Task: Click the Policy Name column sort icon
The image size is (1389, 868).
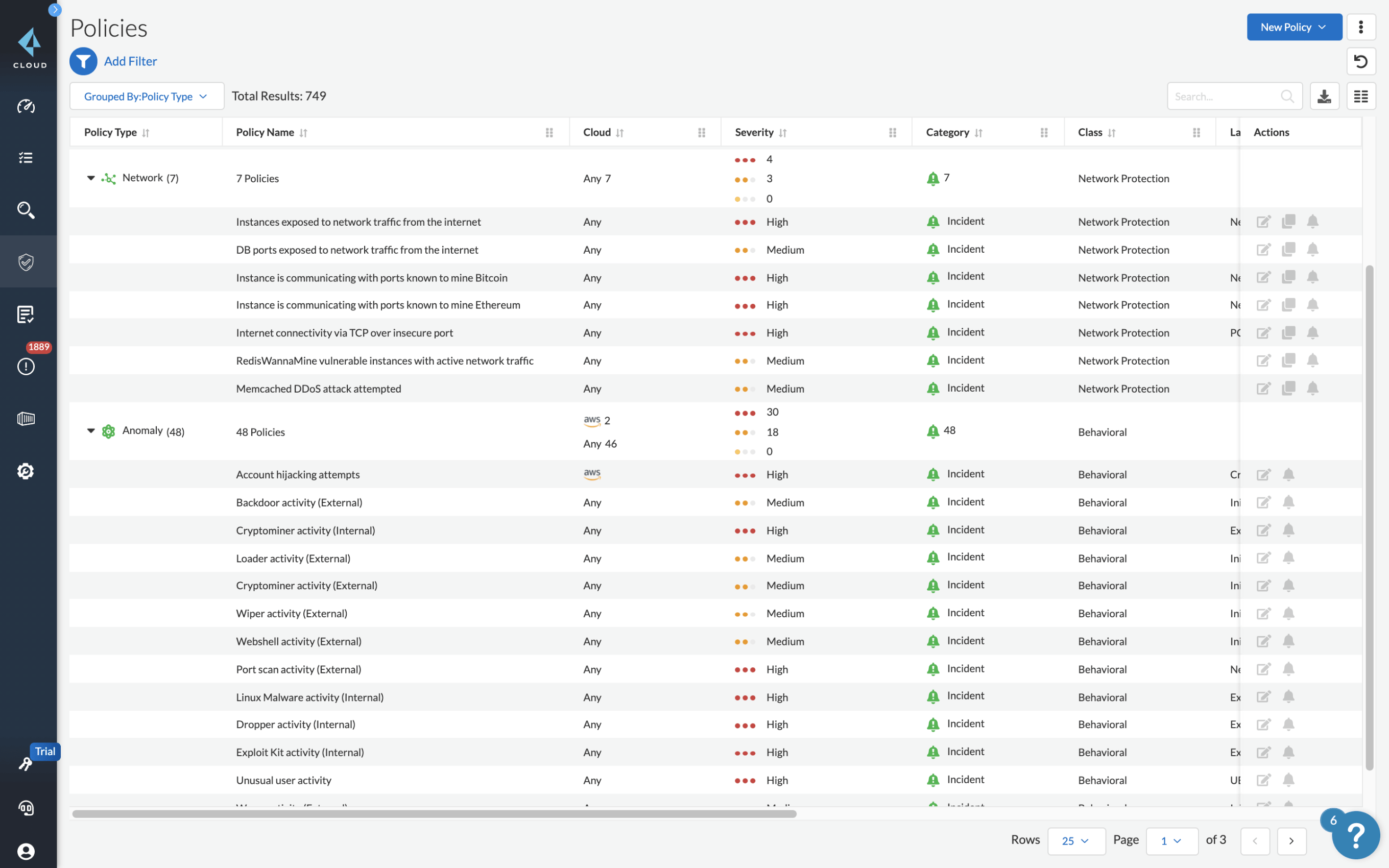Action: pos(304,132)
